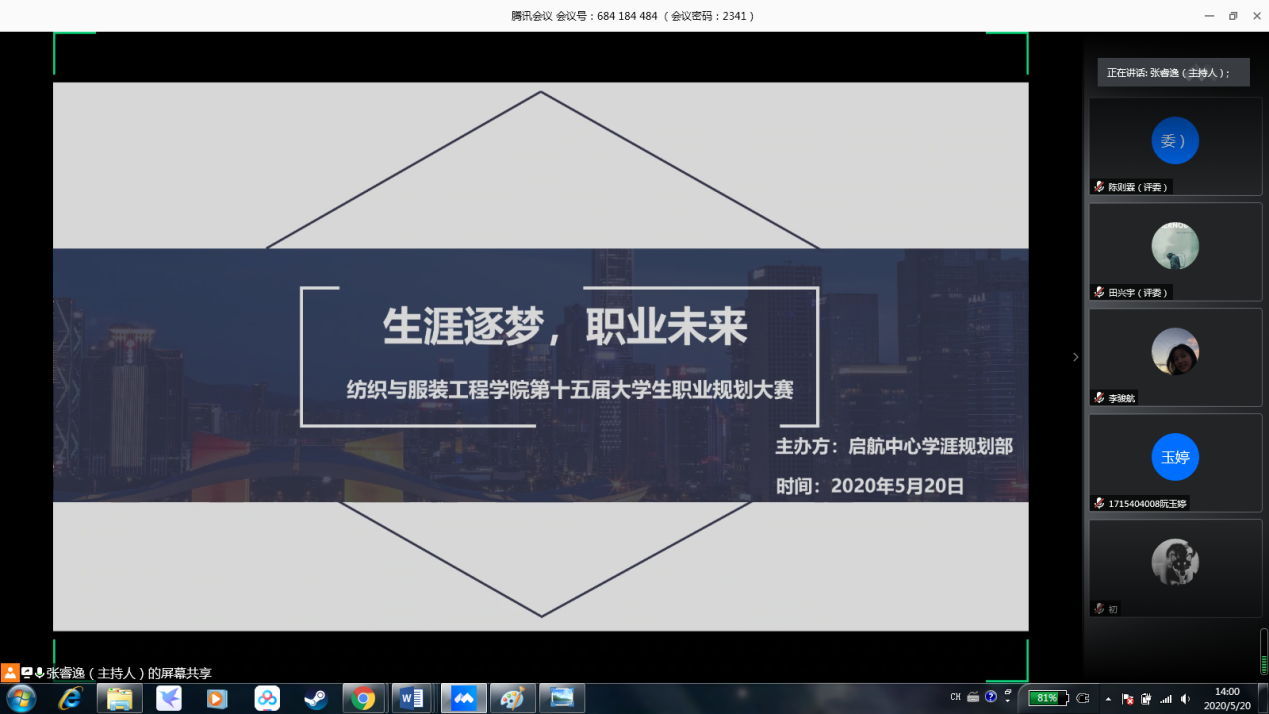Screen dimensions: 1269x714
Task: Click the battery 81% indicator
Action: pyautogui.click(x=1047, y=698)
